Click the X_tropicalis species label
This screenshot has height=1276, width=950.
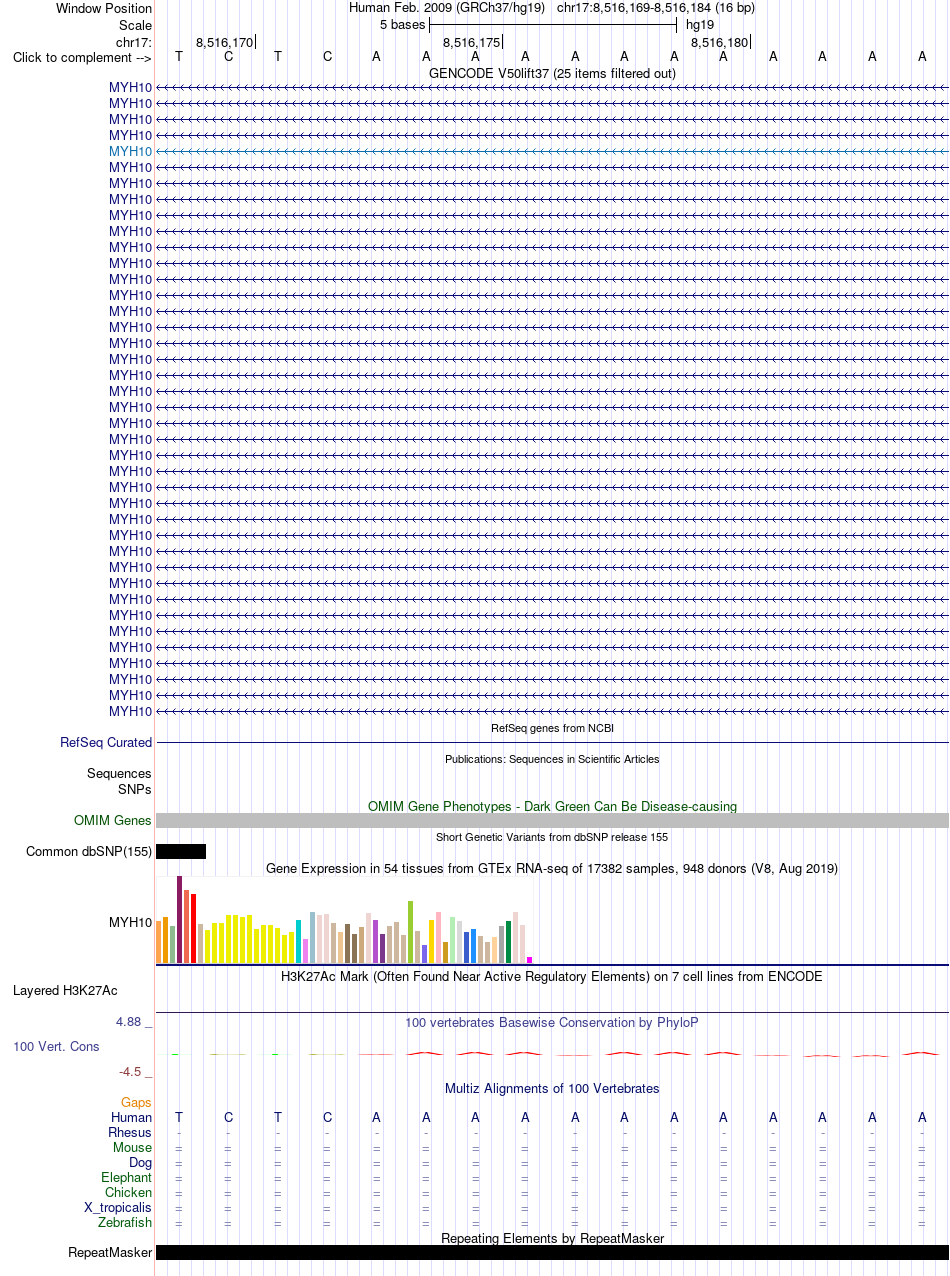click(x=118, y=1207)
